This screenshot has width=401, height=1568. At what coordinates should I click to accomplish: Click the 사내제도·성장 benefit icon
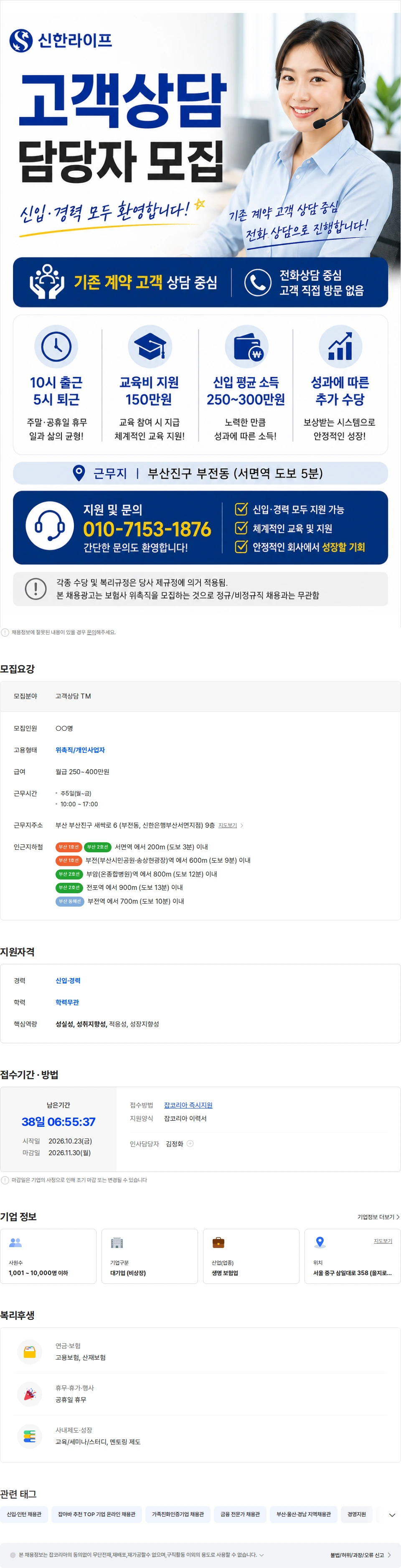[x=29, y=1436]
